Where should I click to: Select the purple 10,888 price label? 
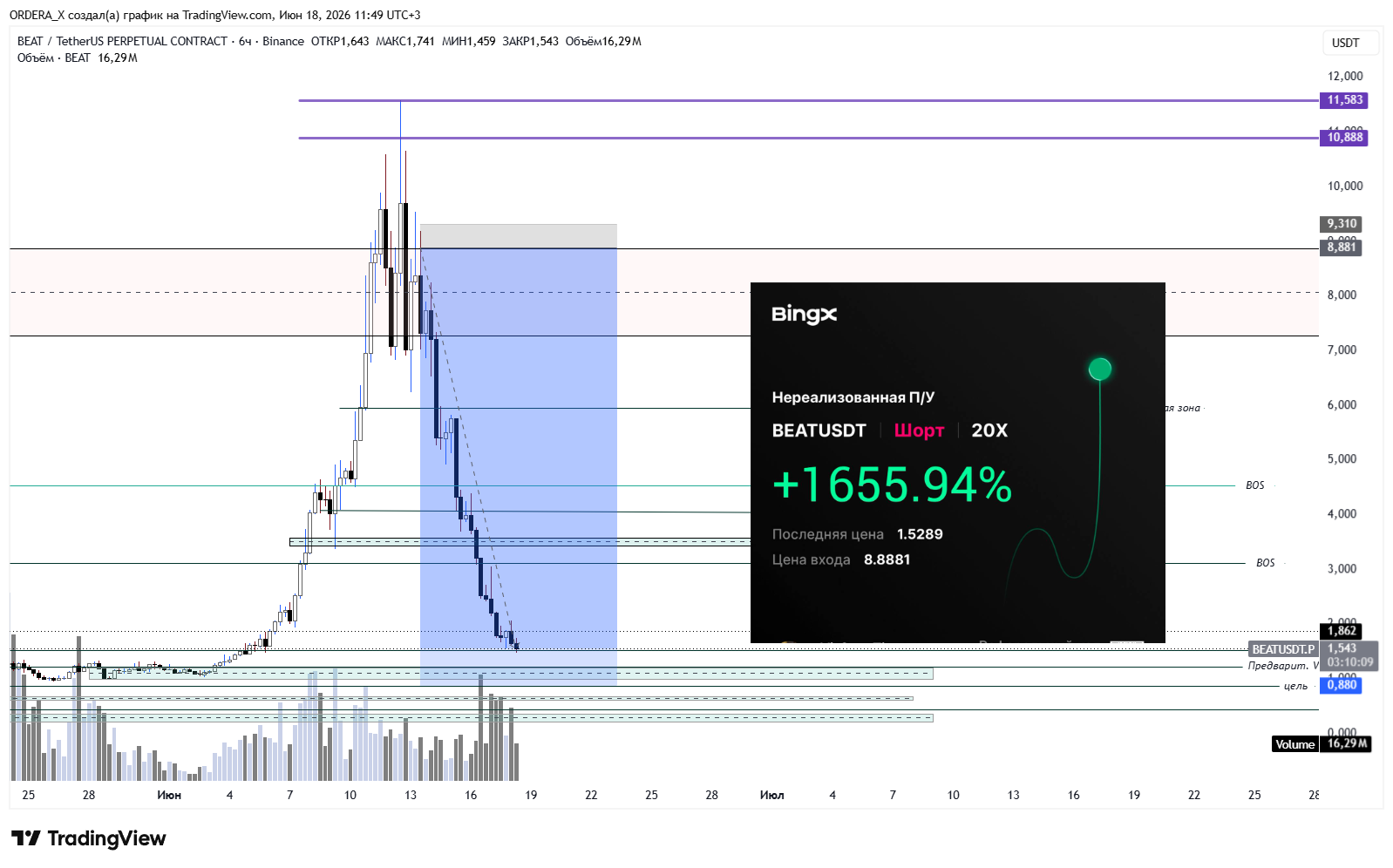point(1343,138)
